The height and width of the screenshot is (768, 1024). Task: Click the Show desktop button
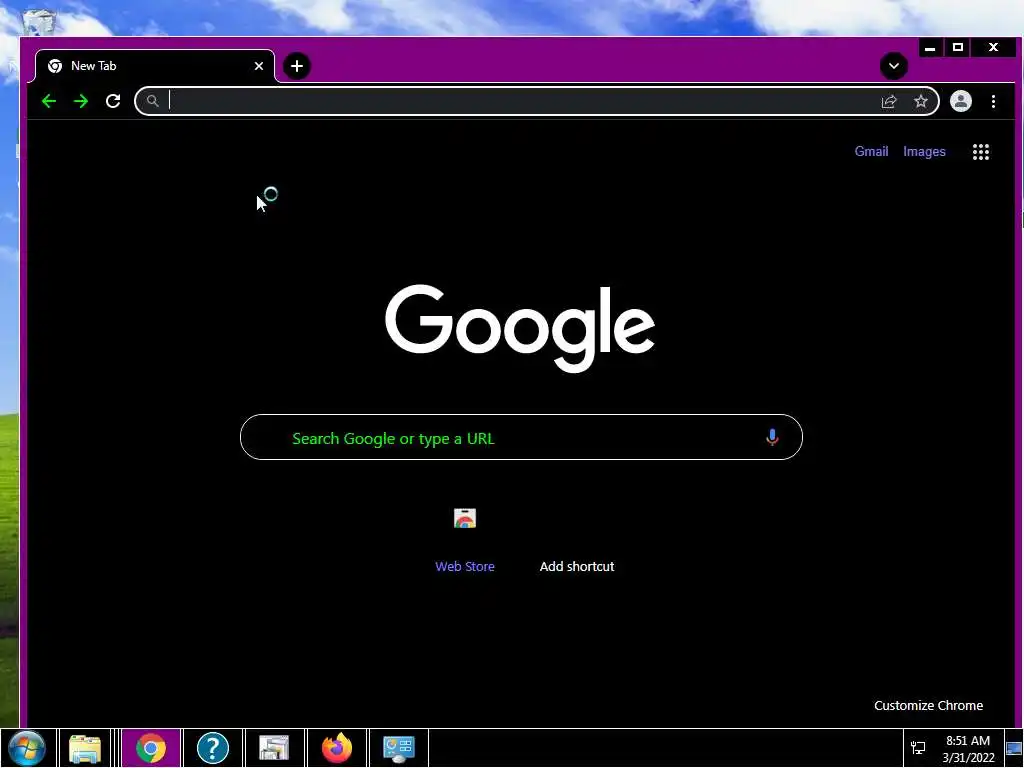point(1014,748)
